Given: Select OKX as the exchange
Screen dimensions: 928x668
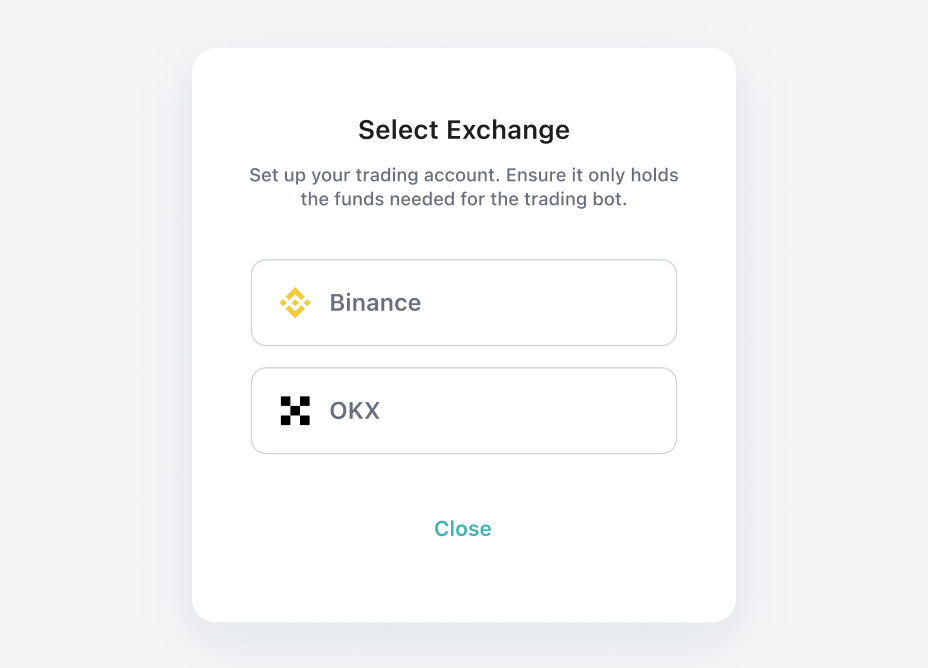Looking at the screenshot, I should tap(463, 411).
